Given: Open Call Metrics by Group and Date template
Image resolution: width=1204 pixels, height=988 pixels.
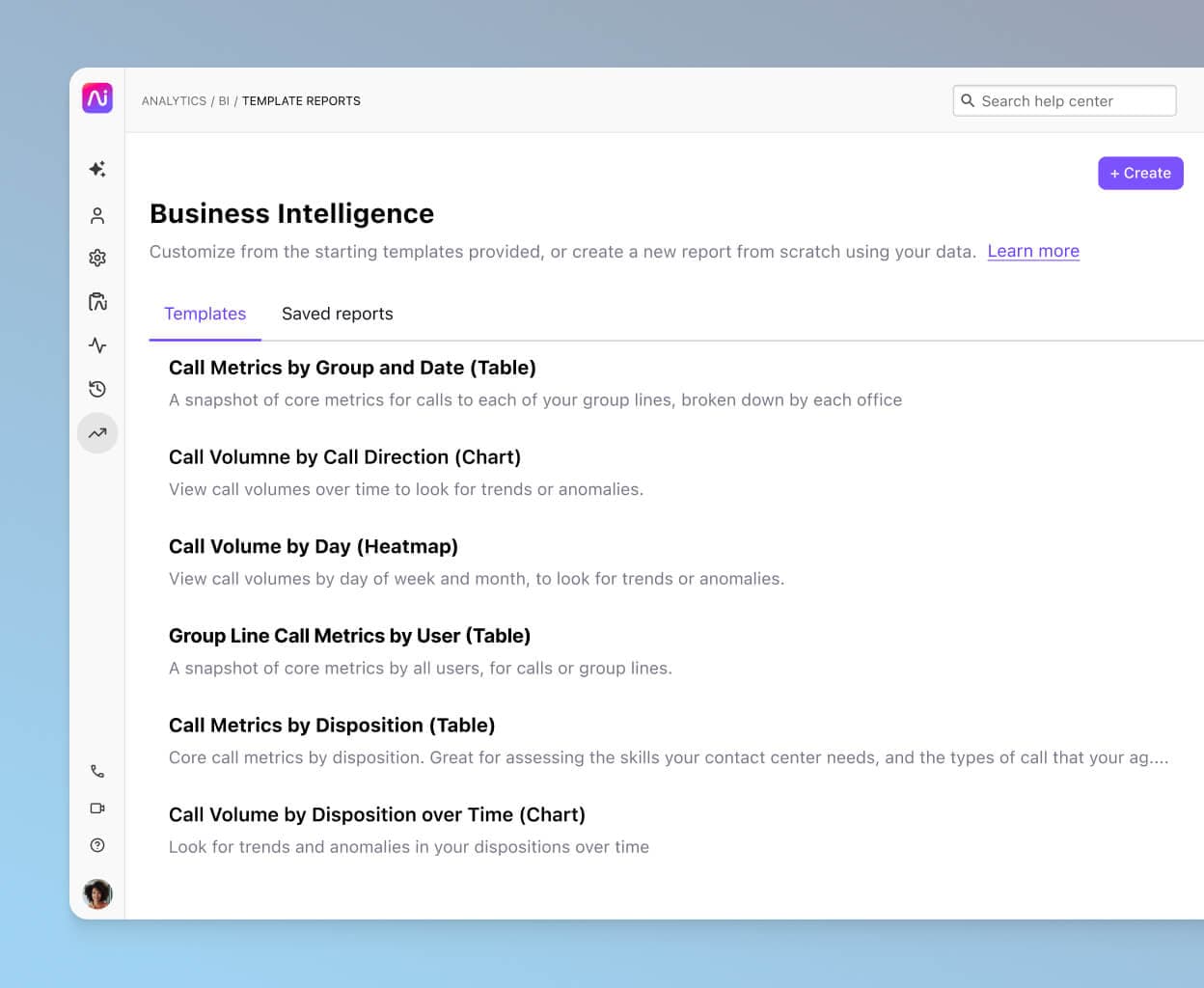Looking at the screenshot, I should [352, 368].
